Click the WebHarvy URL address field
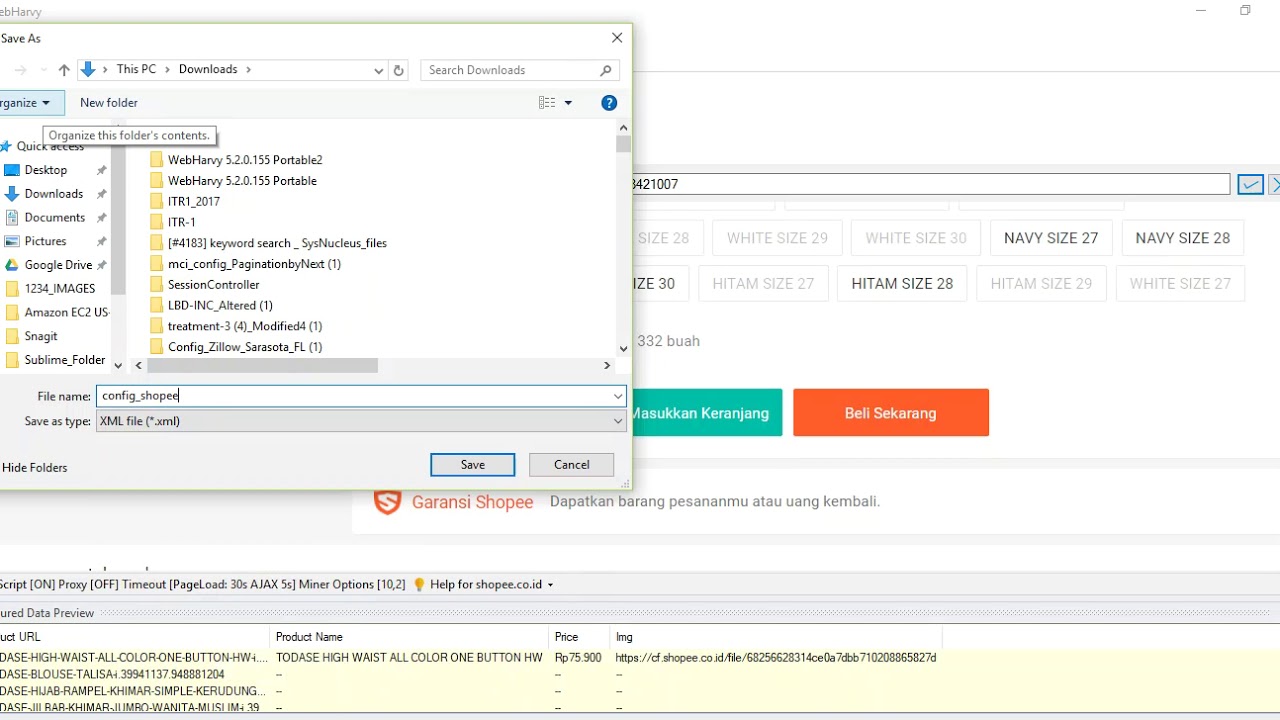This screenshot has width=1280, height=720. coord(930,185)
